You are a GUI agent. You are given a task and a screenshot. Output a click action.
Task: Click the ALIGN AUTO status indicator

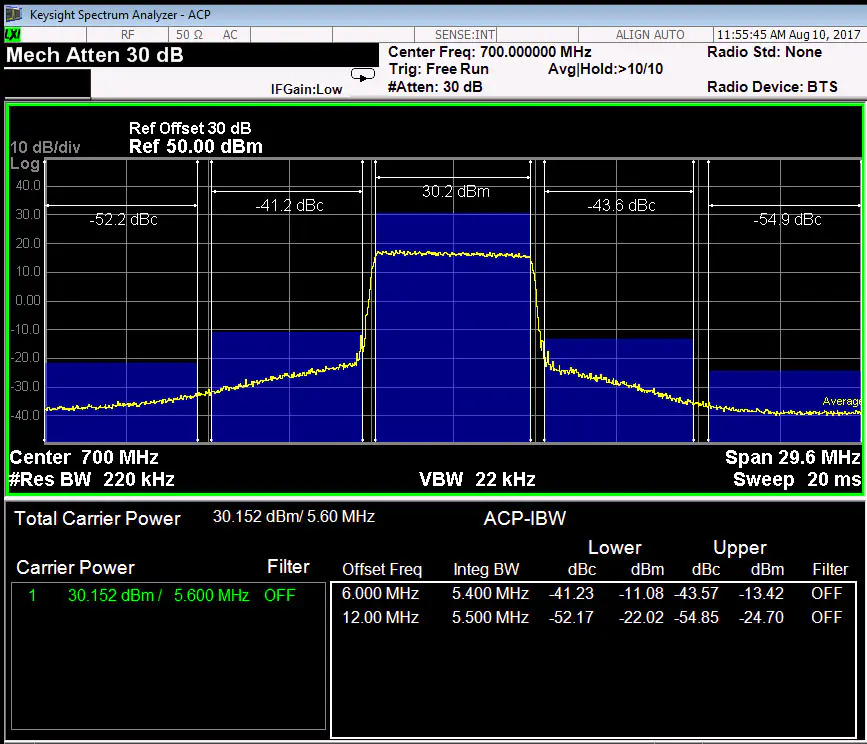tap(650, 35)
